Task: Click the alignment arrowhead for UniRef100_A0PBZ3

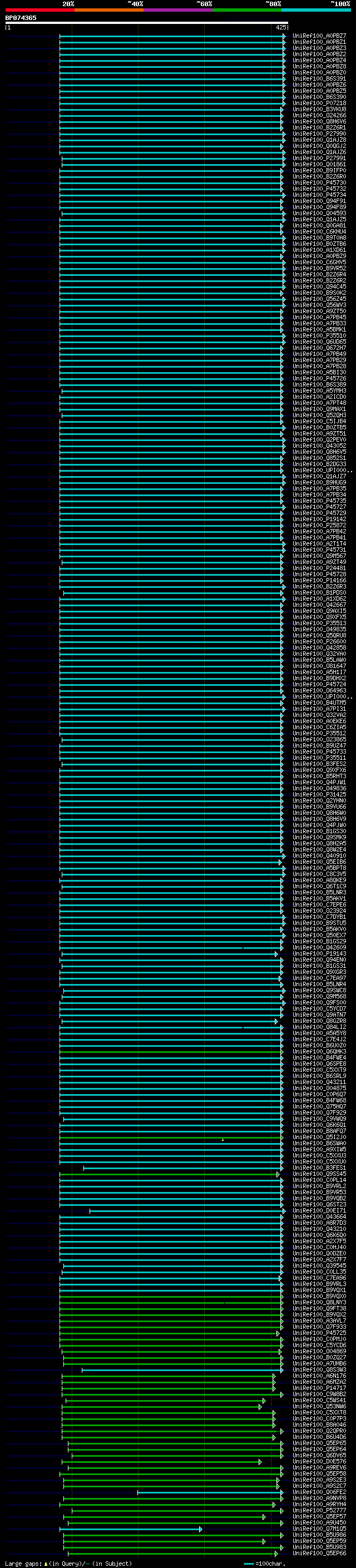Action: tap(284, 48)
